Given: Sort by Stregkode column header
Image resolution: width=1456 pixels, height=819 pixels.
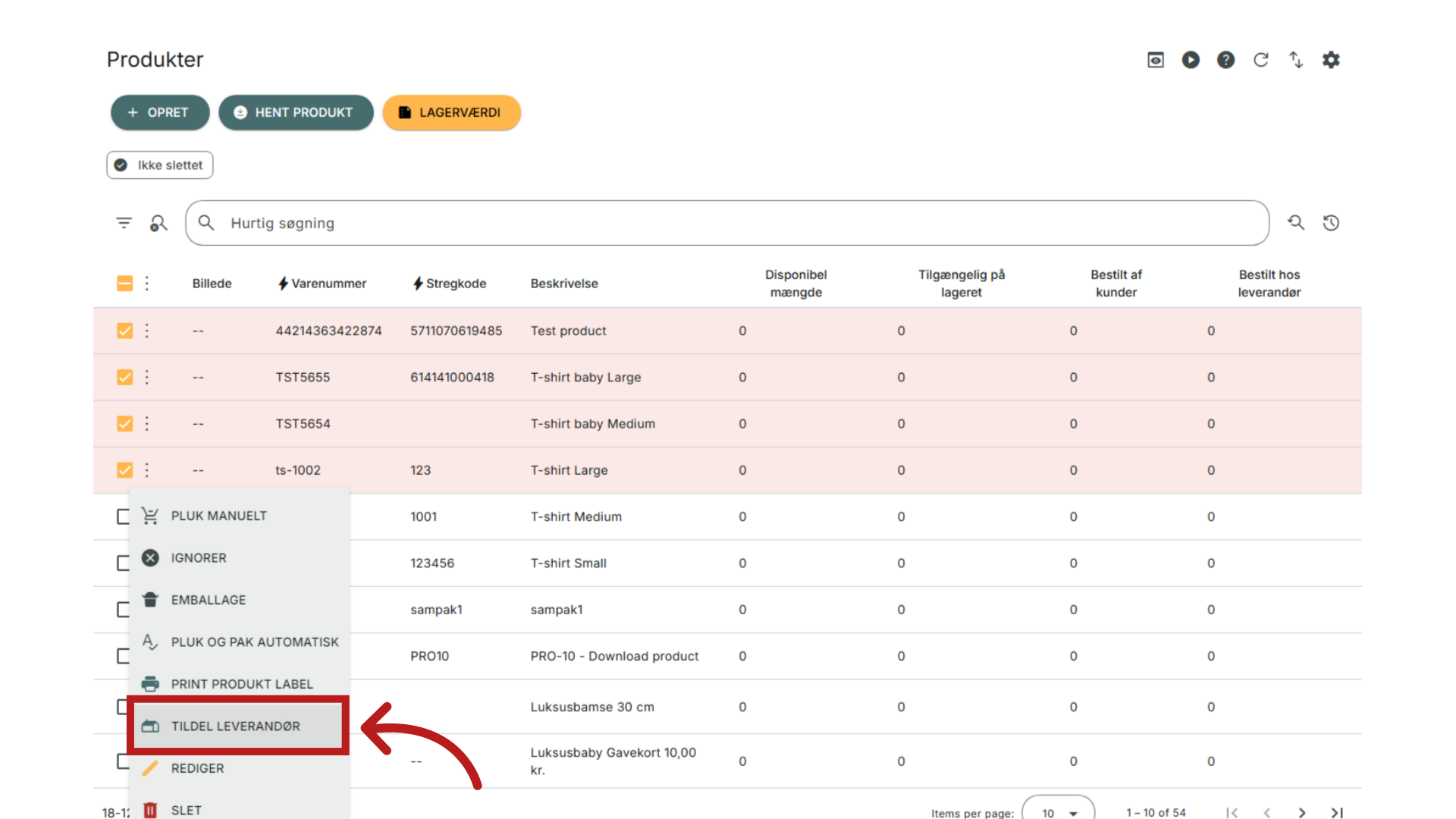Looking at the screenshot, I should coord(449,284).
